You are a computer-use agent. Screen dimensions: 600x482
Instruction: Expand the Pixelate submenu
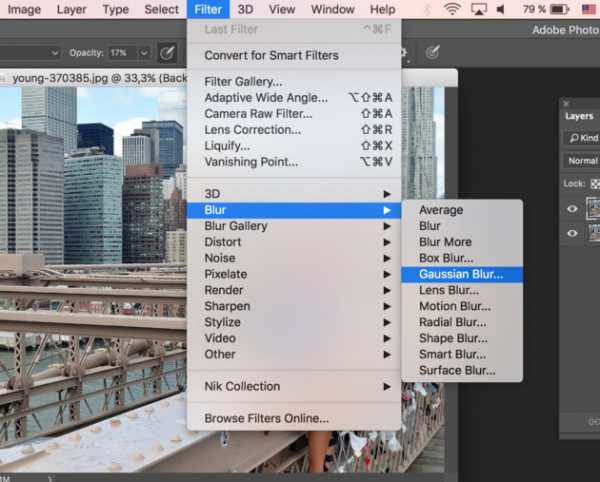[294, 274]
